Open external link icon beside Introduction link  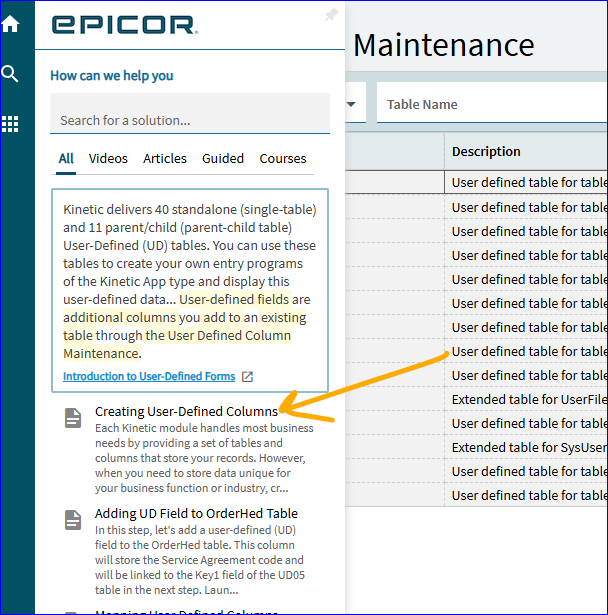247,377
